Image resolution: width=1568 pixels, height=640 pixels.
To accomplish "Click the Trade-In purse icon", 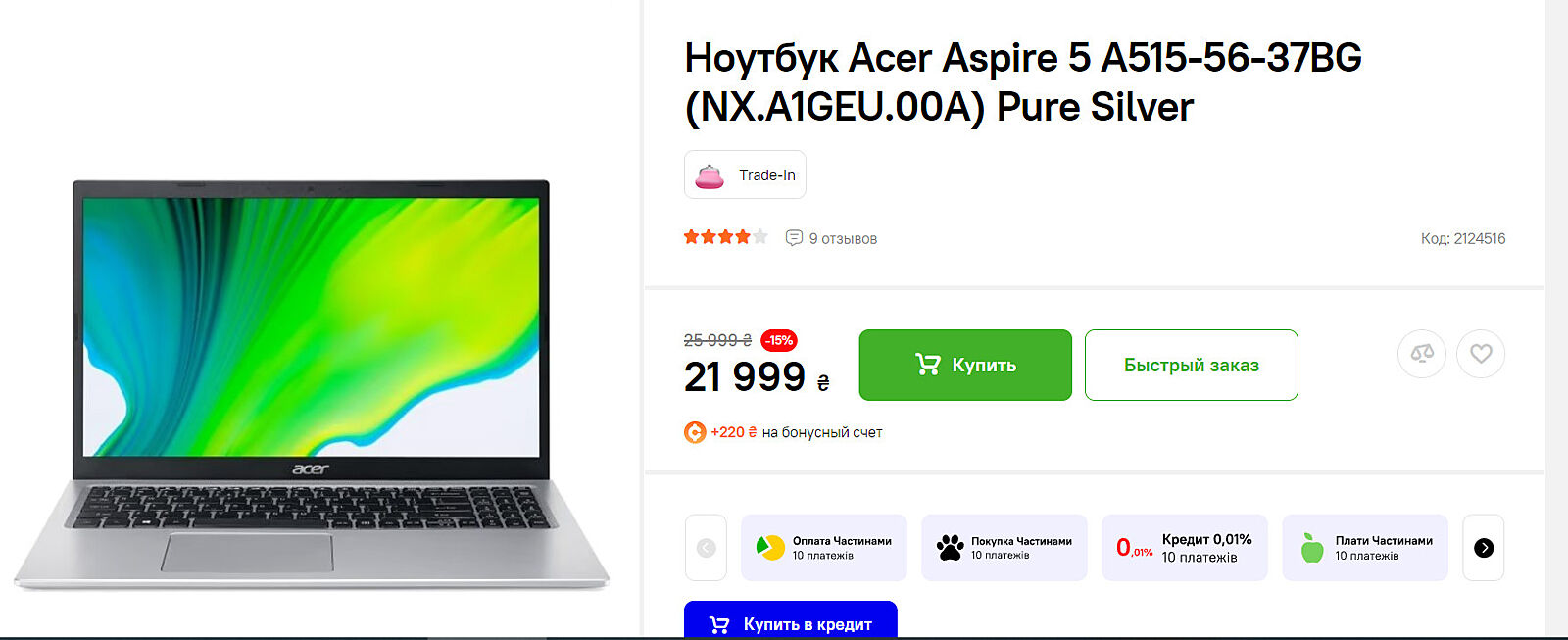I will [x=710, y=175].
